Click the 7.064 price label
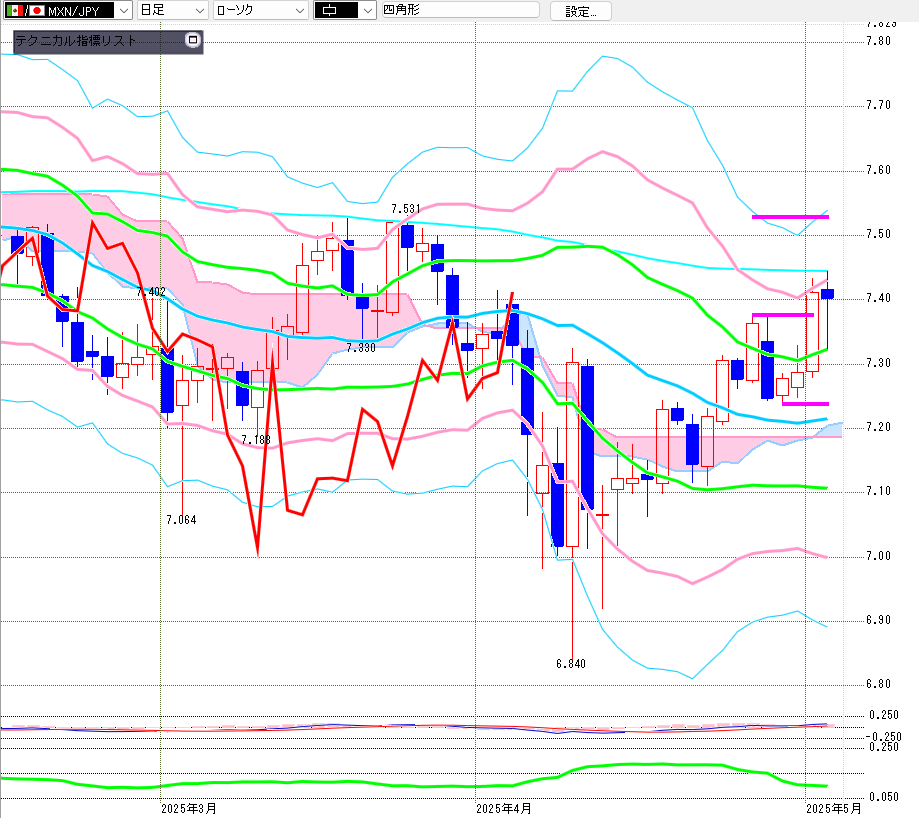The height and width of the screenshot is (818, 919). tap(181, 520)
